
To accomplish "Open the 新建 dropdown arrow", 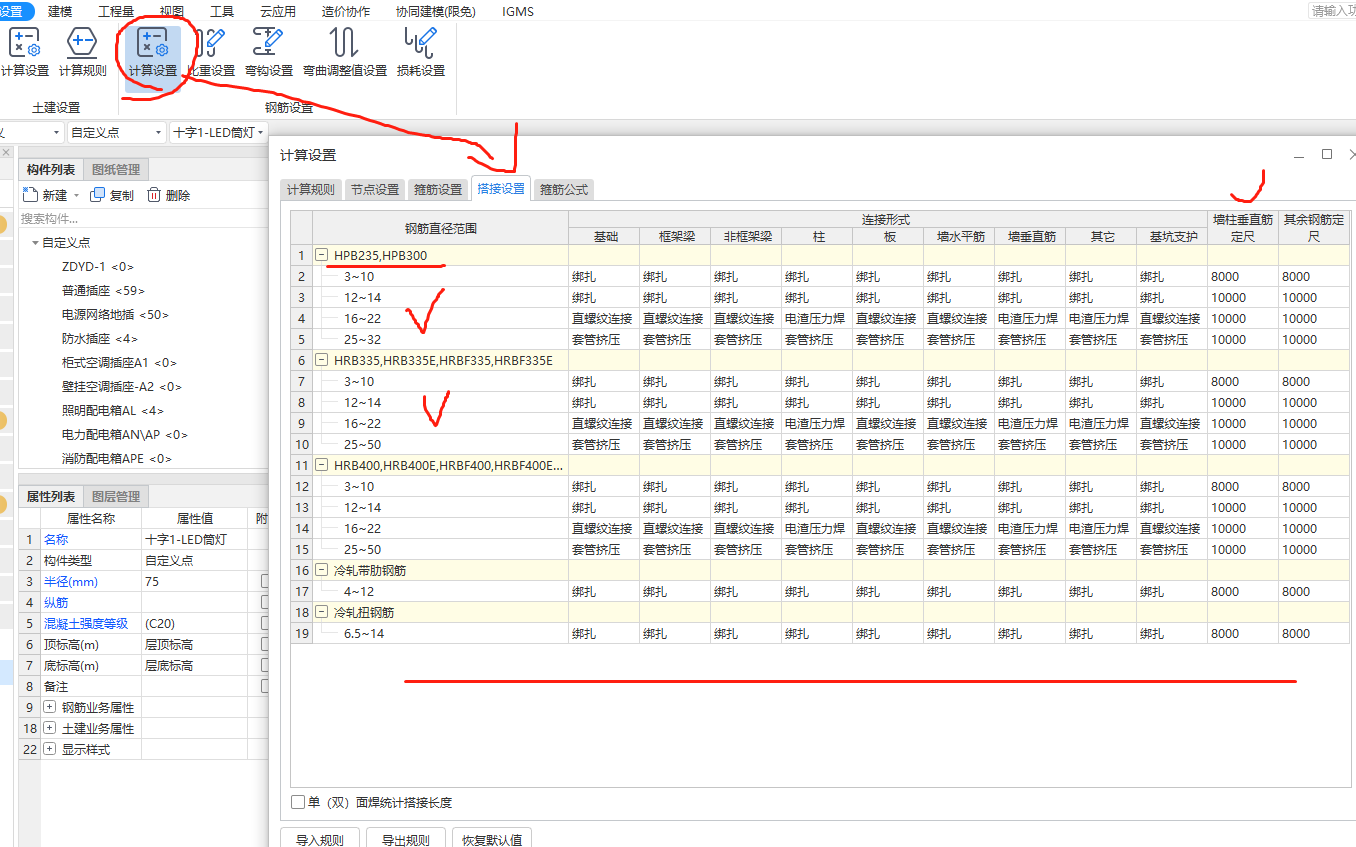I will [76, 196].
